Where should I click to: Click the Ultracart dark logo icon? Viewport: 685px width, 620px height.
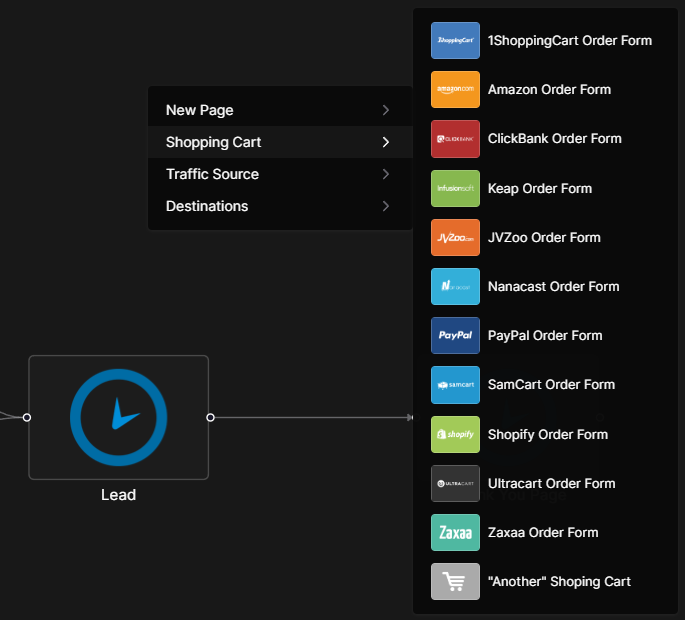(455, 483)
